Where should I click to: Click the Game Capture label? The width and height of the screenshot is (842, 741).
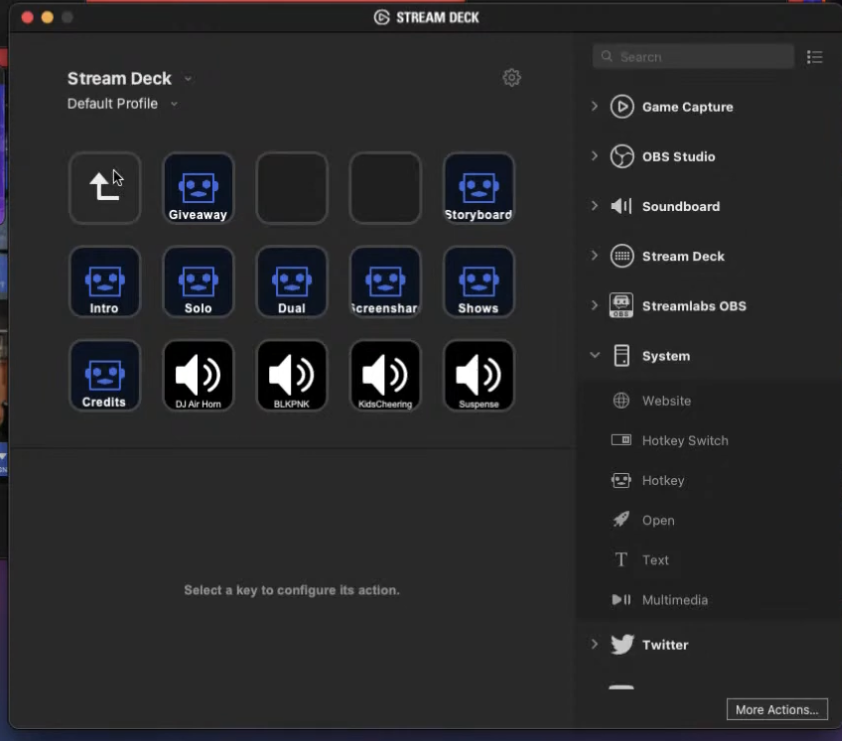(687, 107)
